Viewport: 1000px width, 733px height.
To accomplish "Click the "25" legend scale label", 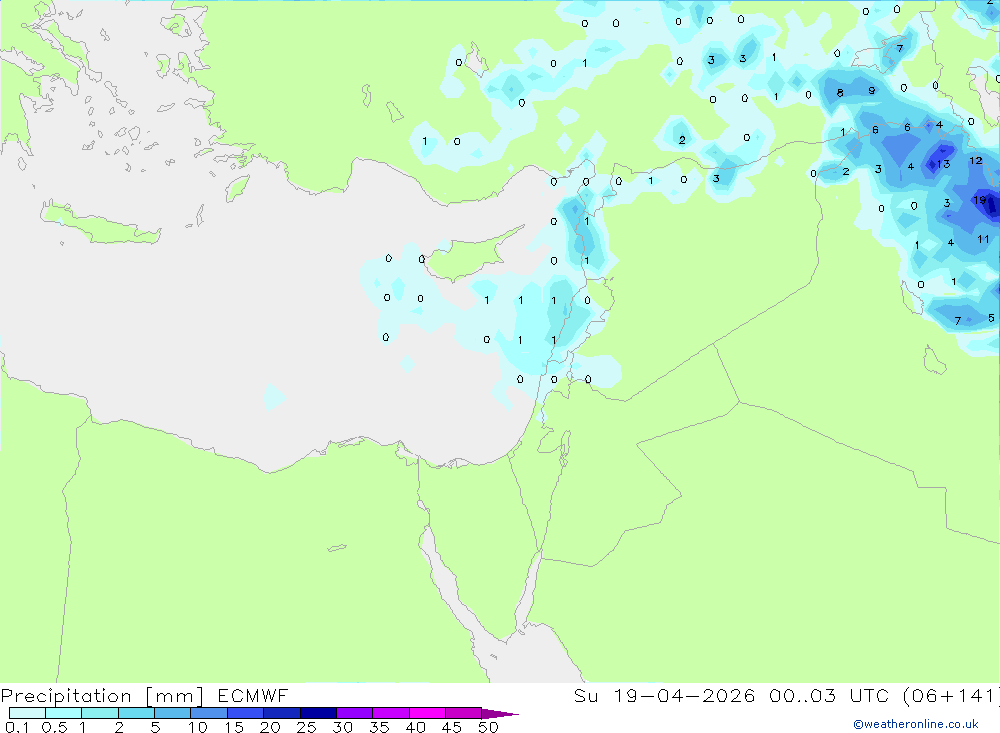I will (306, 727).
